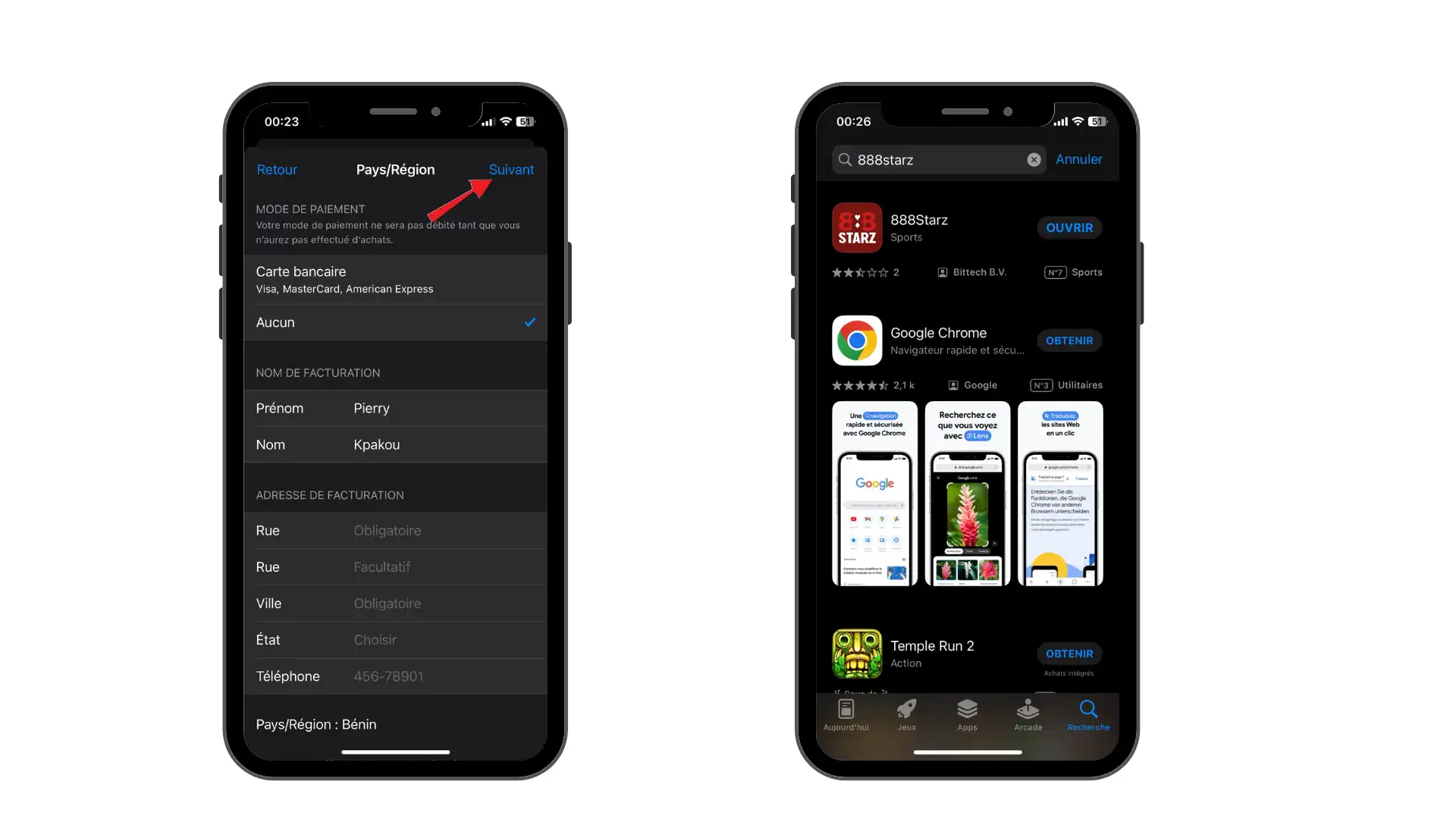Tap the 888Starz app icon
Viewport: 1456px width, 819px height.
(856, 227)
